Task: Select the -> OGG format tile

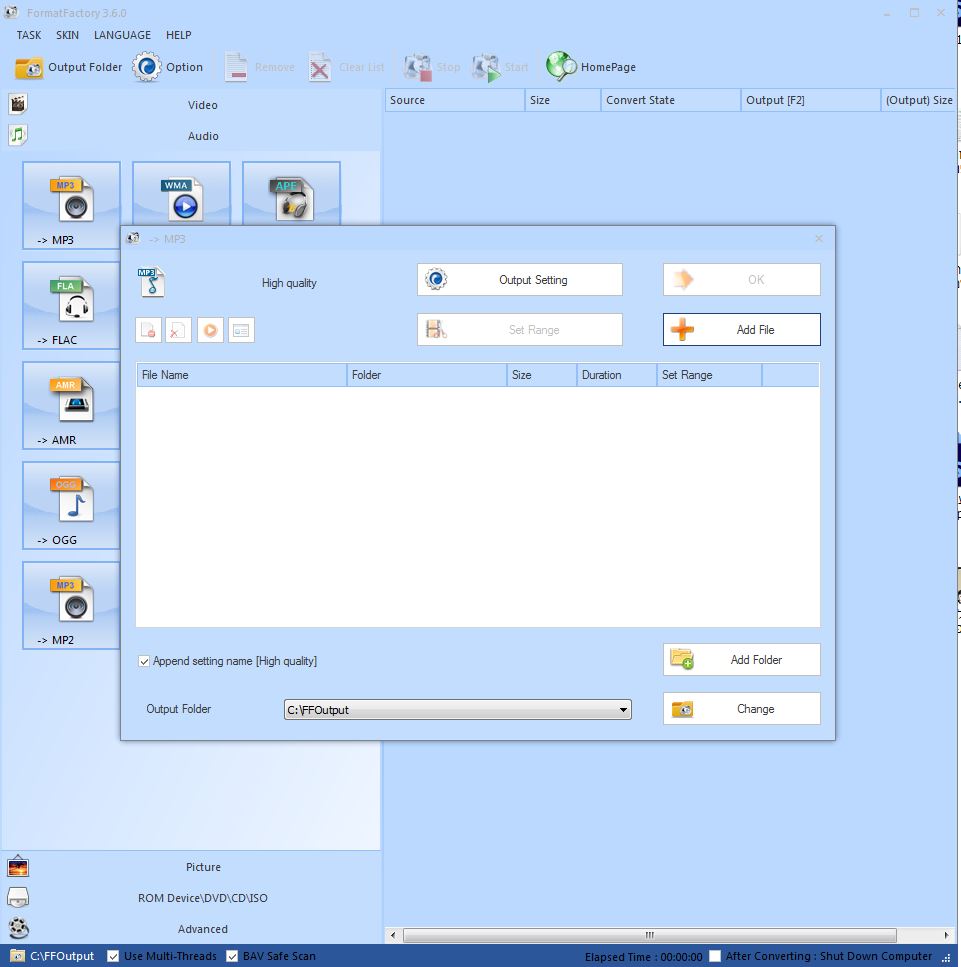Action: [x=72, y=505]
